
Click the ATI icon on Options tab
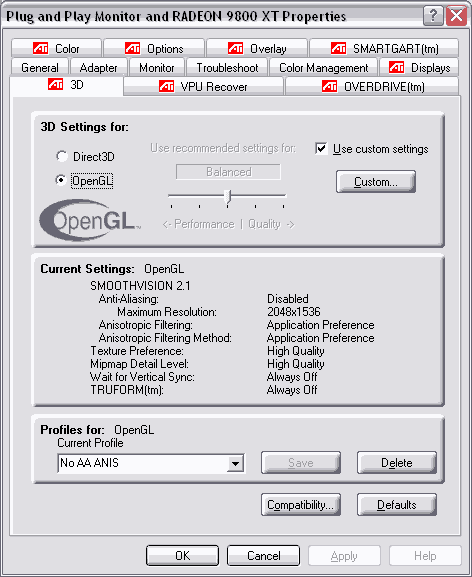click(132, 48)
